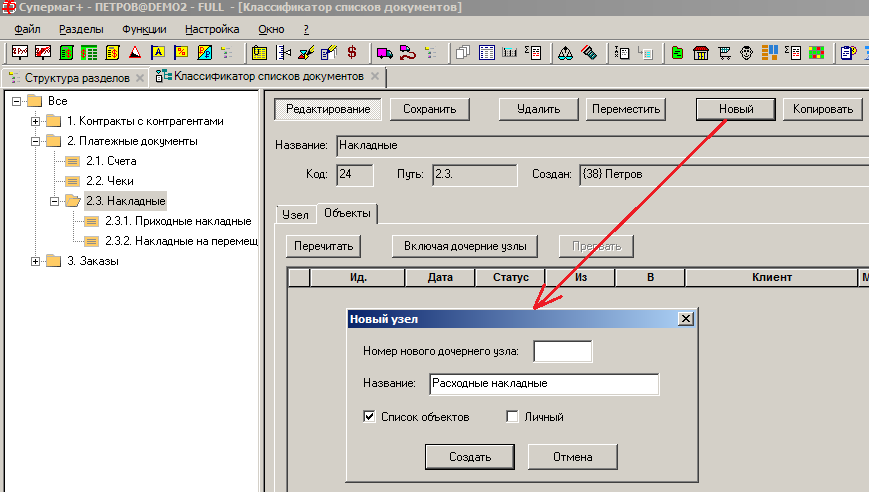Click the price board toolbar icon without the strikethrough
Screen dimensions: 869x492
click(19, 53)
